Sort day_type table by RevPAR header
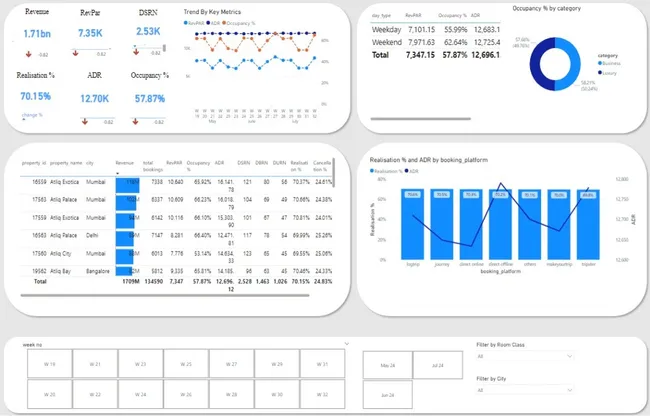This screenshot has width=650, height=420. 413,15
